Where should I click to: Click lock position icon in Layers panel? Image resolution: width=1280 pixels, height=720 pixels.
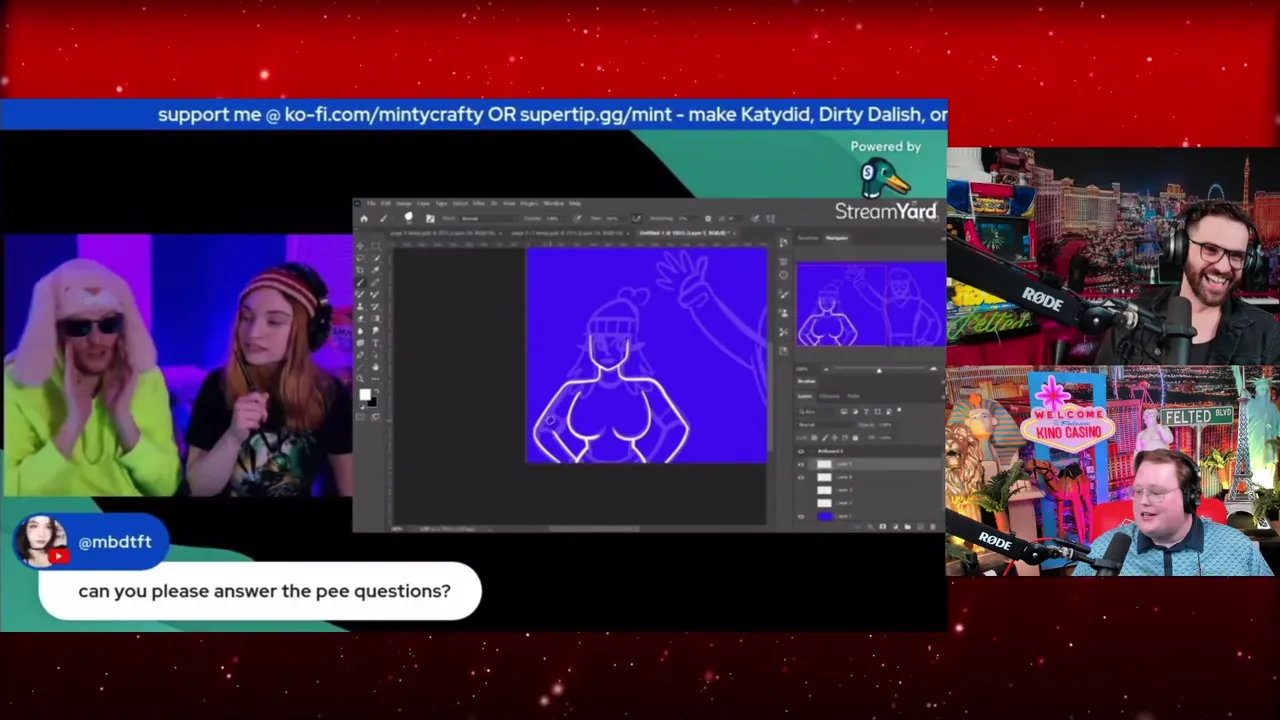click(x=835, y=438)
